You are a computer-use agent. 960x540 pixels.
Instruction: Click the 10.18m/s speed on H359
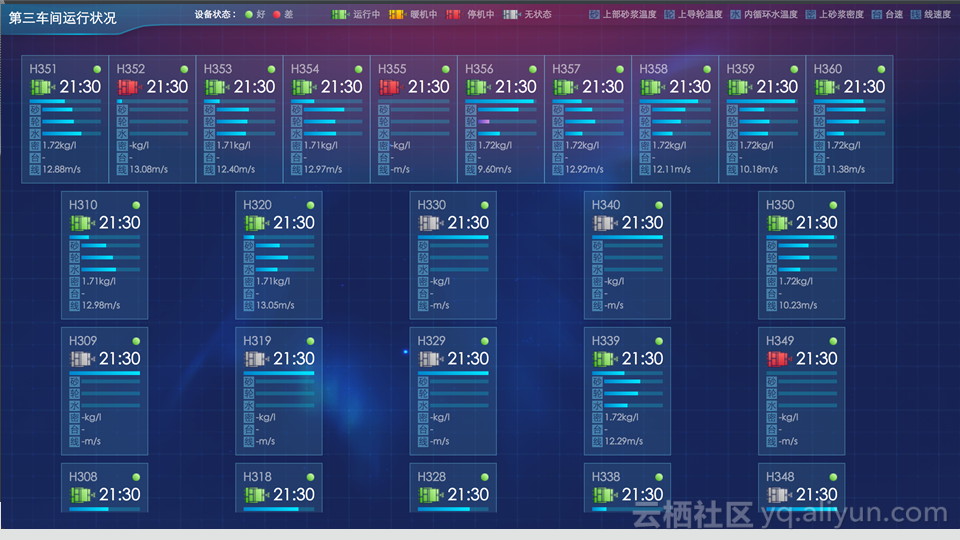759,170
